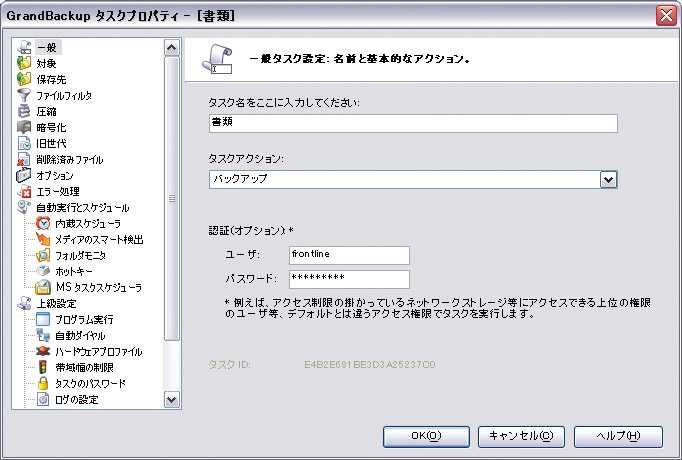Select 自動実行とスケジュール tree node
The width and height of the screenshot is (682, 460).
(x=82, y=207)
